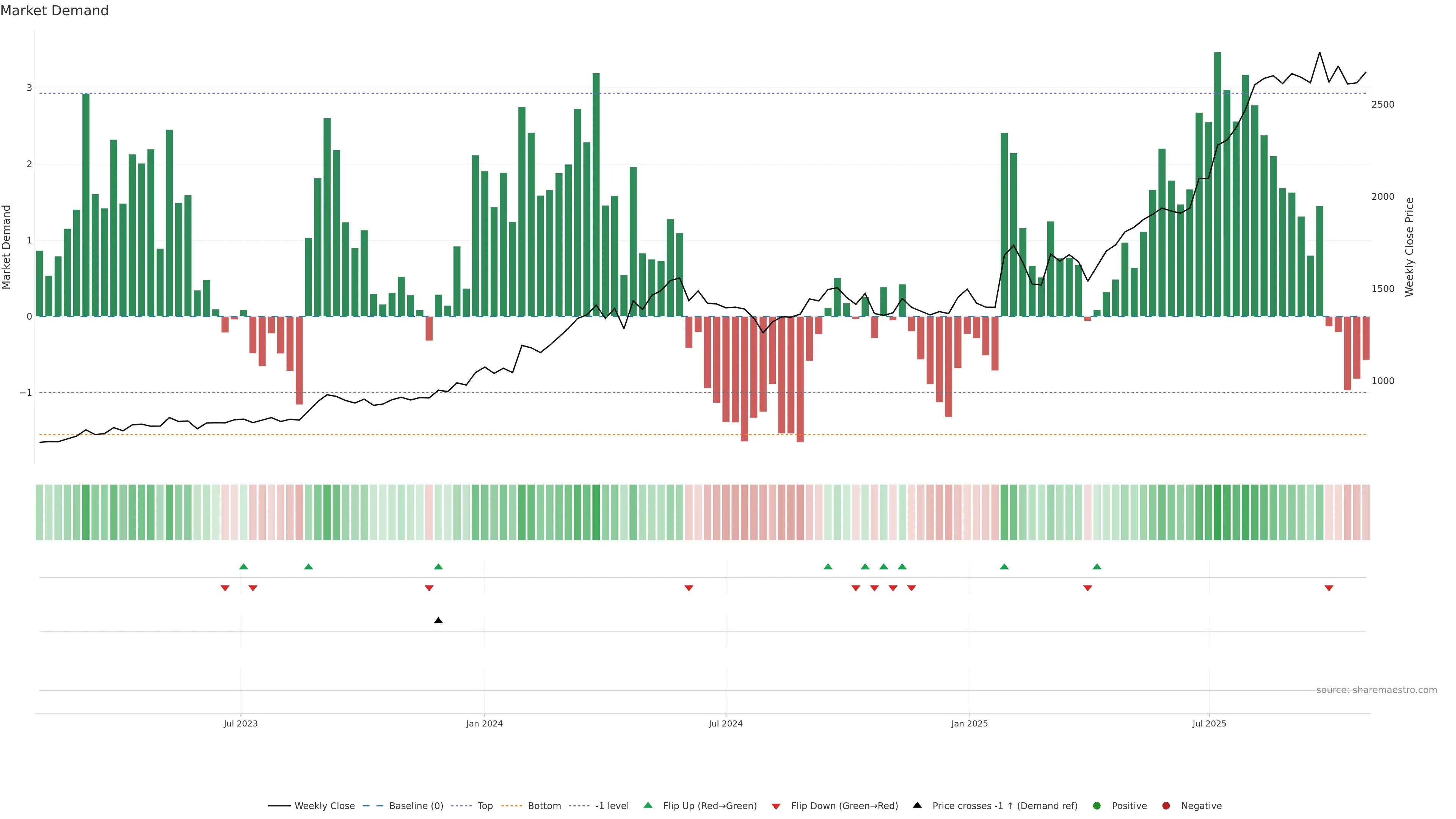
Task: Toggle the Top dotted line legend entry
Action: click(485, 805)
